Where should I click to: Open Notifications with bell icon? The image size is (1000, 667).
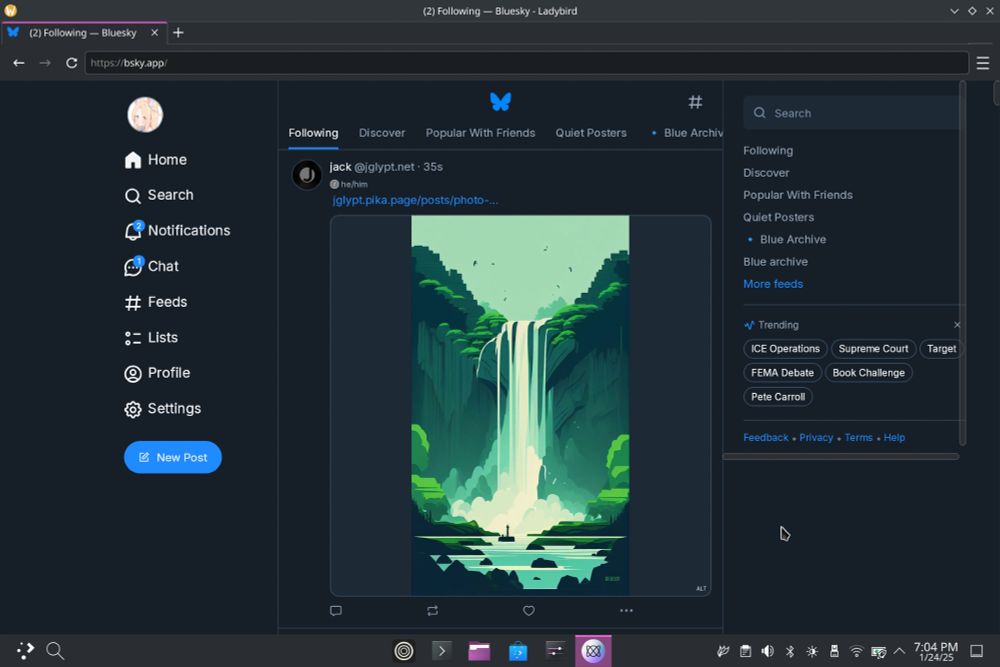click(177, 230)
